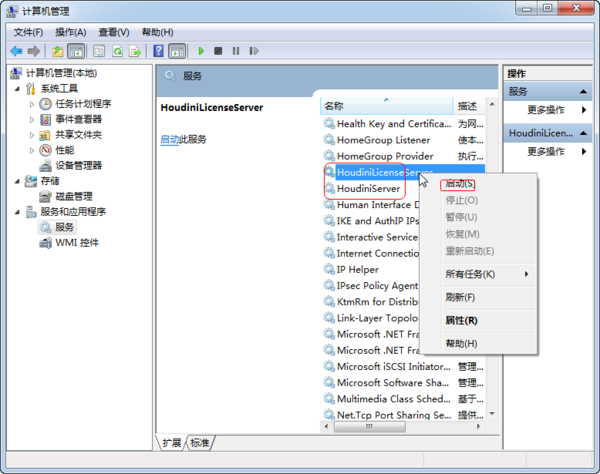Open the 文件(F) menu
This screenshot has width=600, height=474.
[28, 33]
